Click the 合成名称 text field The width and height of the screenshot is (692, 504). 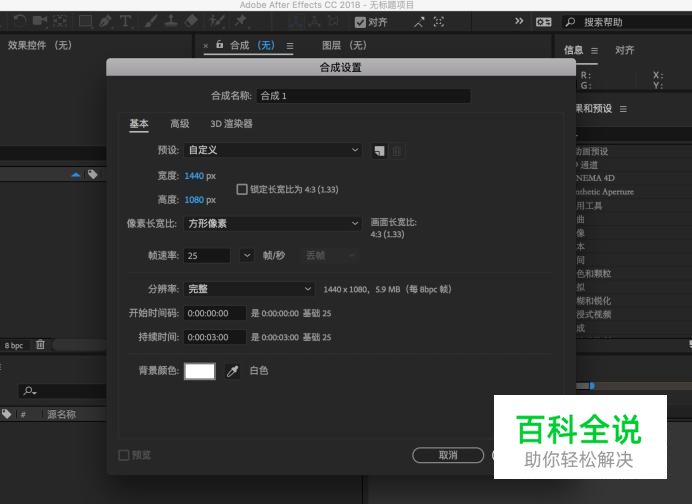363,96
